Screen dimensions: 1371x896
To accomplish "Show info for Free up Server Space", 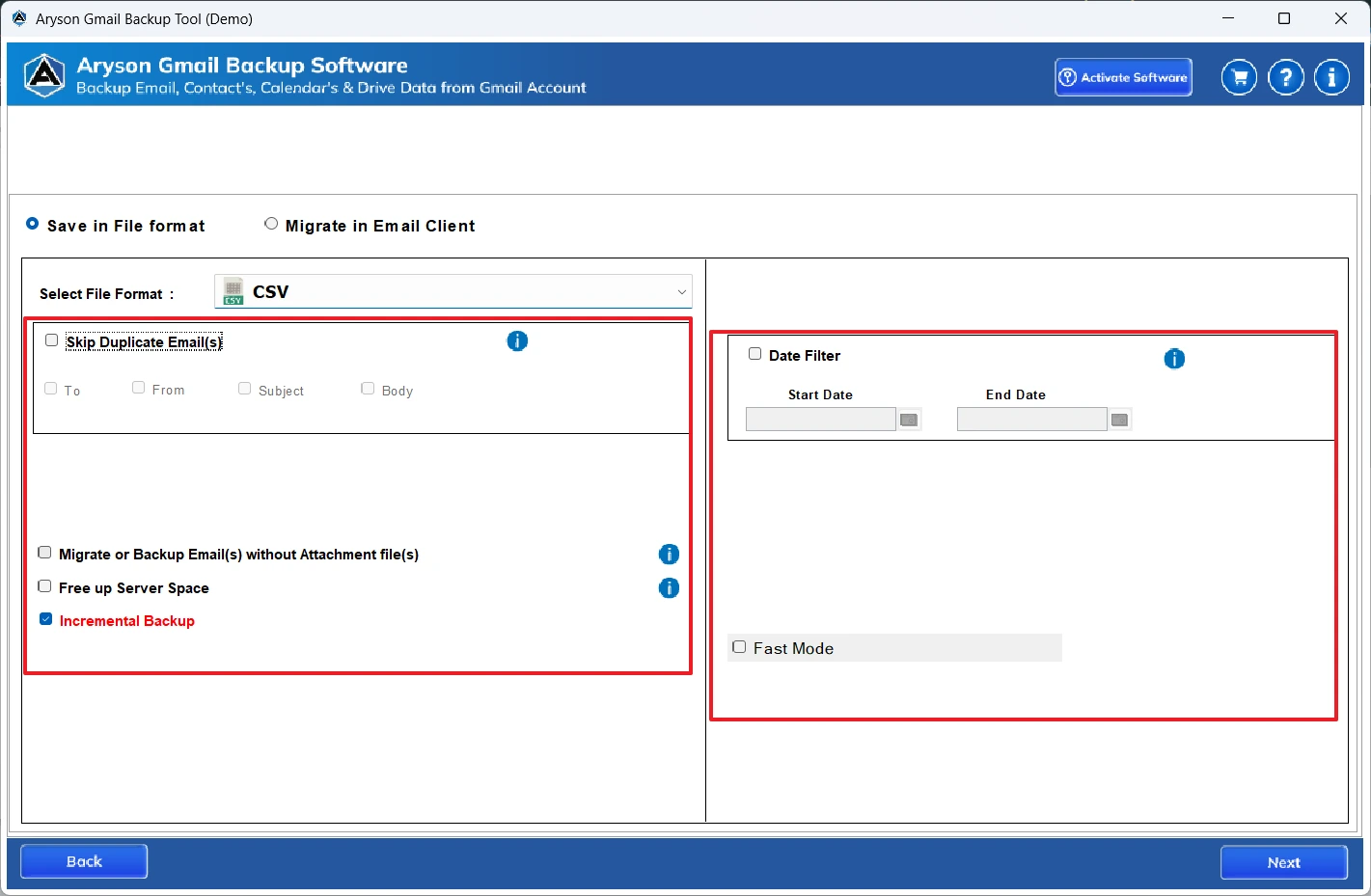I will tap(669, 587).
